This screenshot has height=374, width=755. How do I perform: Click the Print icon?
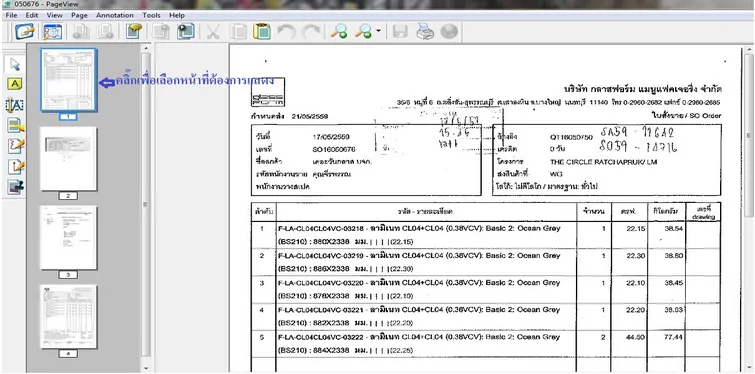pyautogui.click(x=425, y=32)
